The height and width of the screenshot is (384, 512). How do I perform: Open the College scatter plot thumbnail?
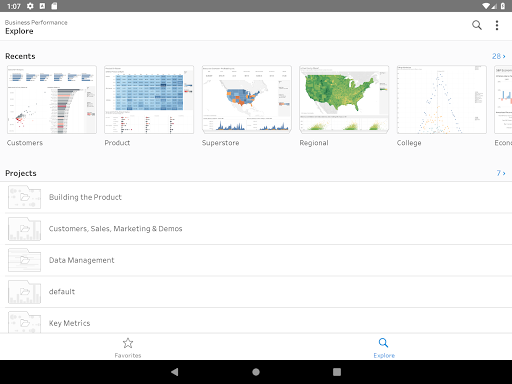click(x=442, y=100)
